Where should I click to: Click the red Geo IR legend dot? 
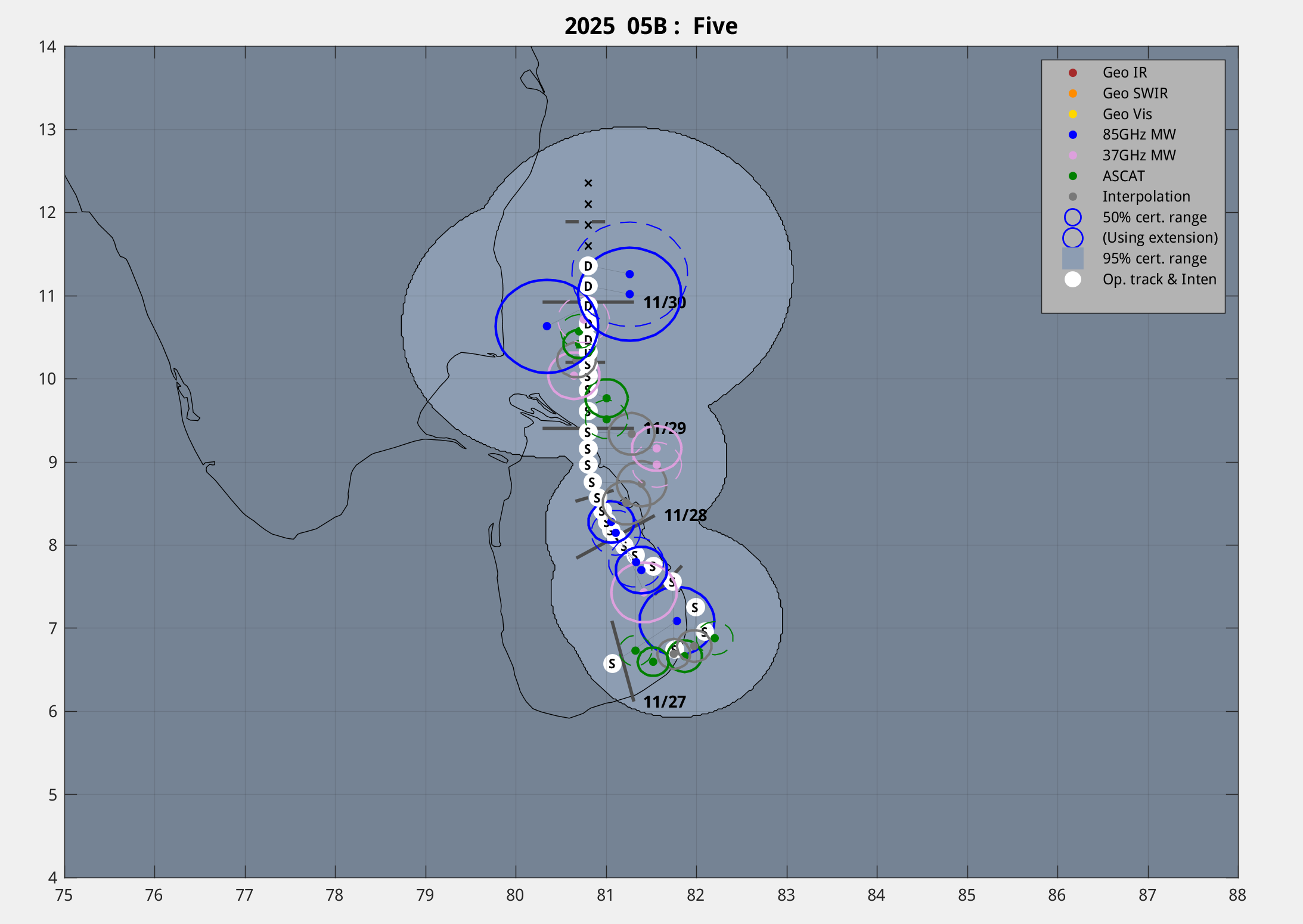pos(1072,73)
